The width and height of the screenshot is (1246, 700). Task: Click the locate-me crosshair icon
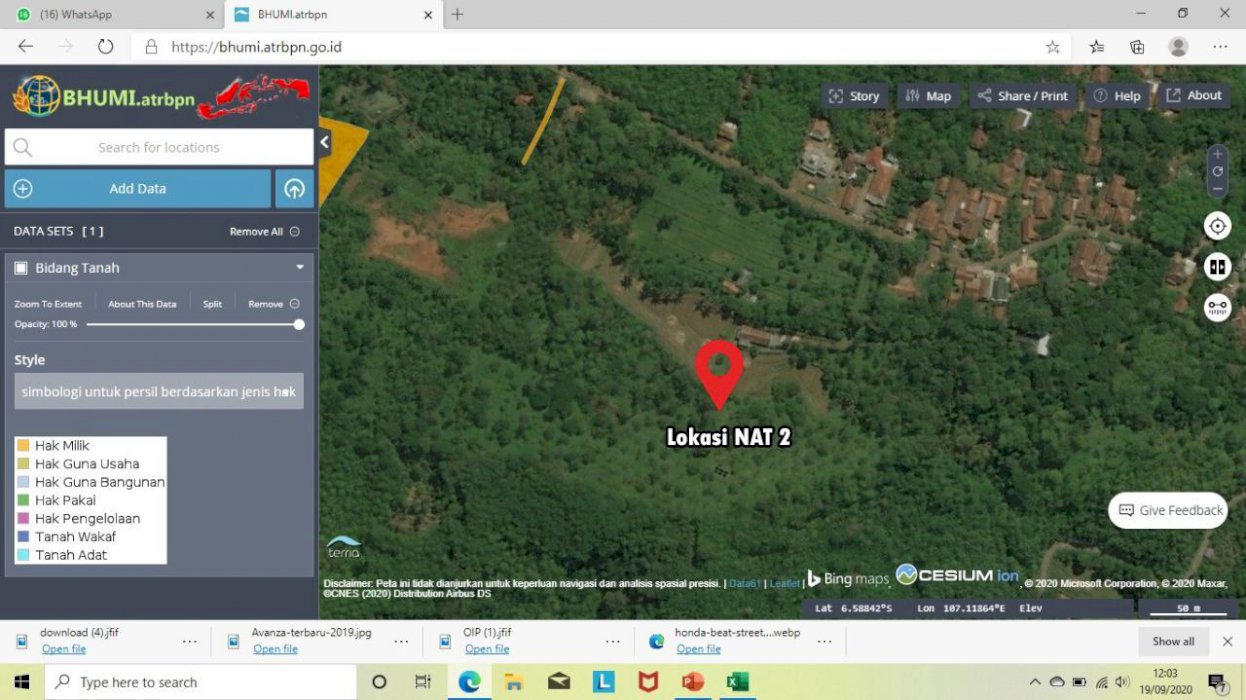pyautogui.click(x=1217, y=226)
